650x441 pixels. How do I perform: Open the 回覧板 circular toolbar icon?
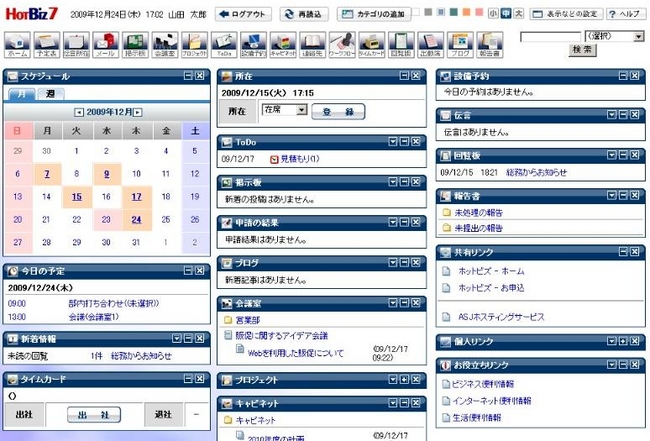coord(401,45)
